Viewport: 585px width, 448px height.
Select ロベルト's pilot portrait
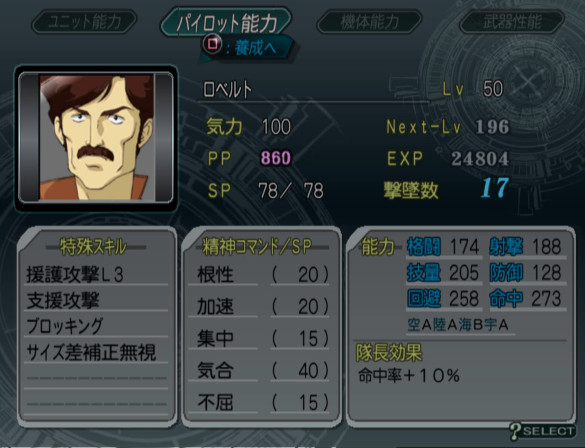coord(96,137)
